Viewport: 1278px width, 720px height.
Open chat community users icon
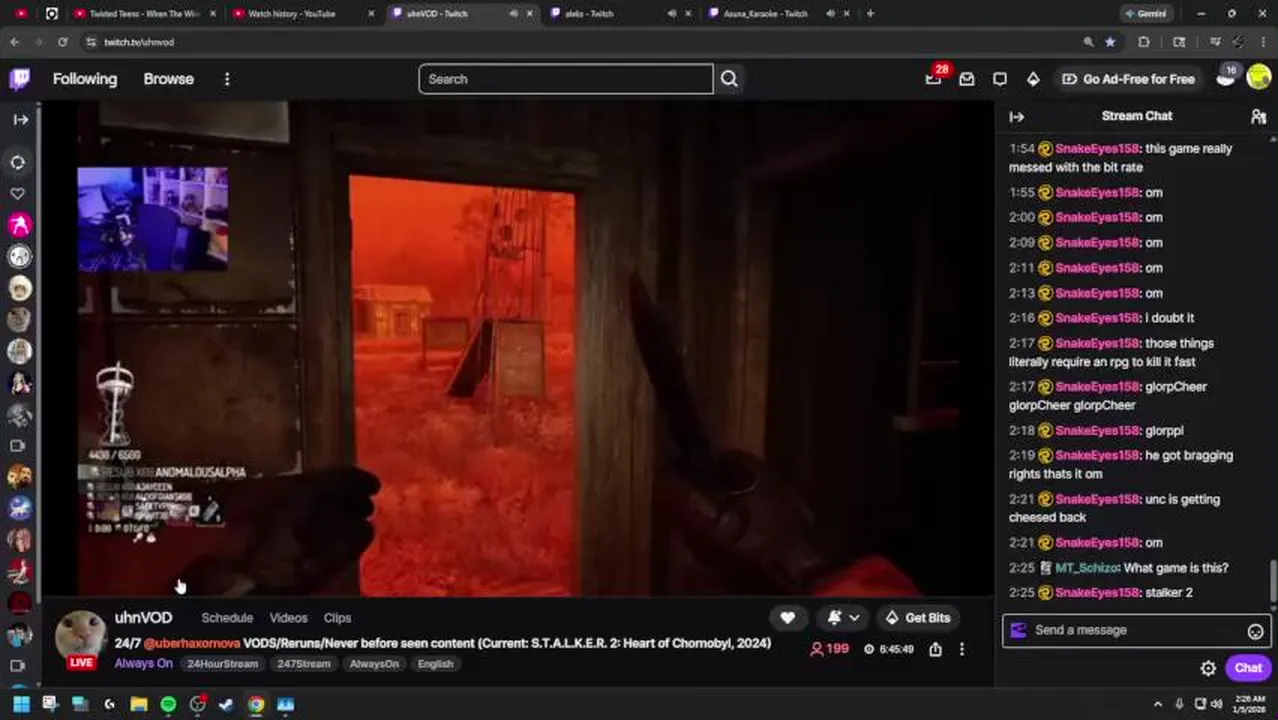(x=1258, y=117)
